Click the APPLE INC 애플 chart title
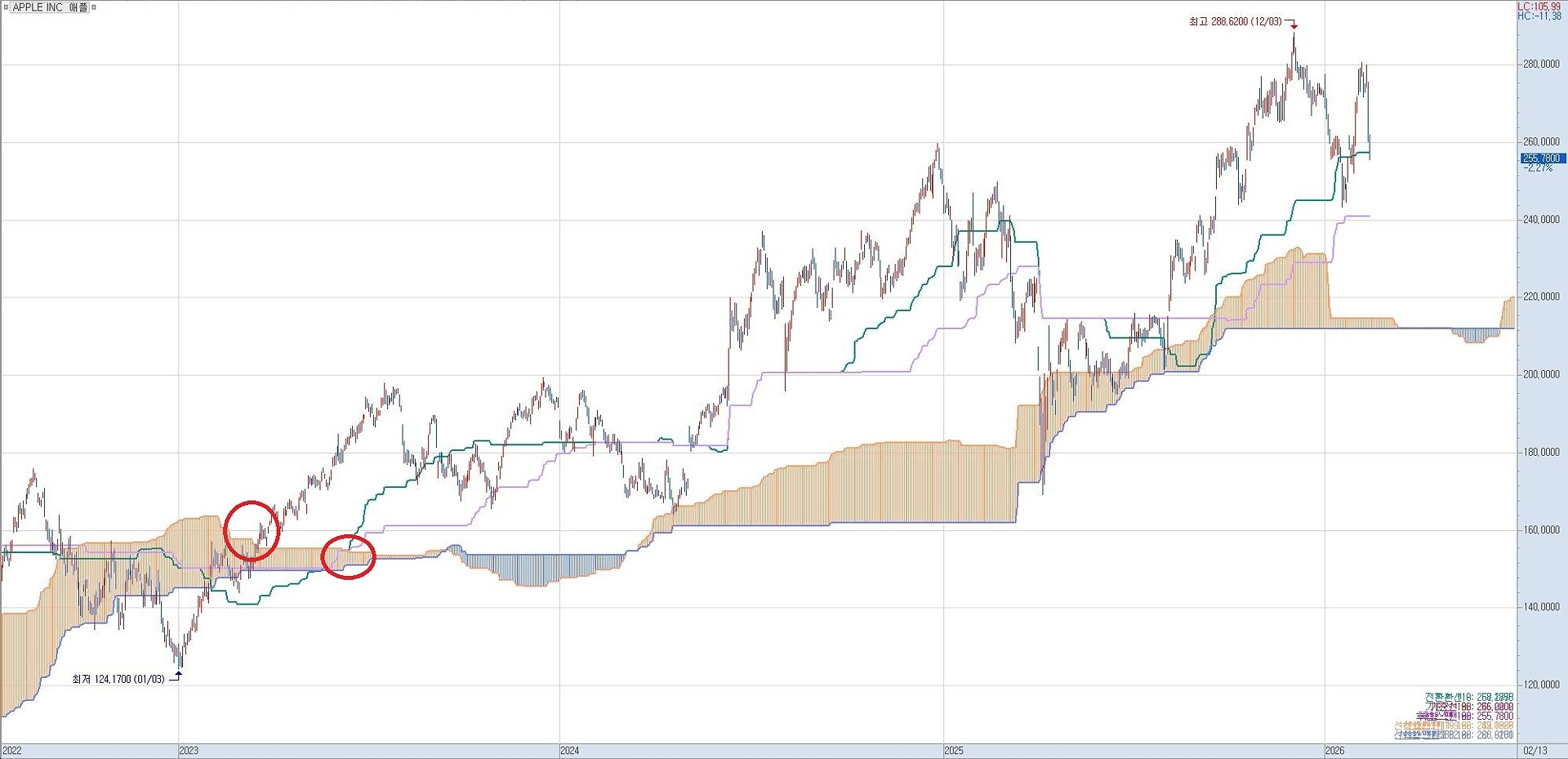1568x759 pixels. tap(50, 7)
